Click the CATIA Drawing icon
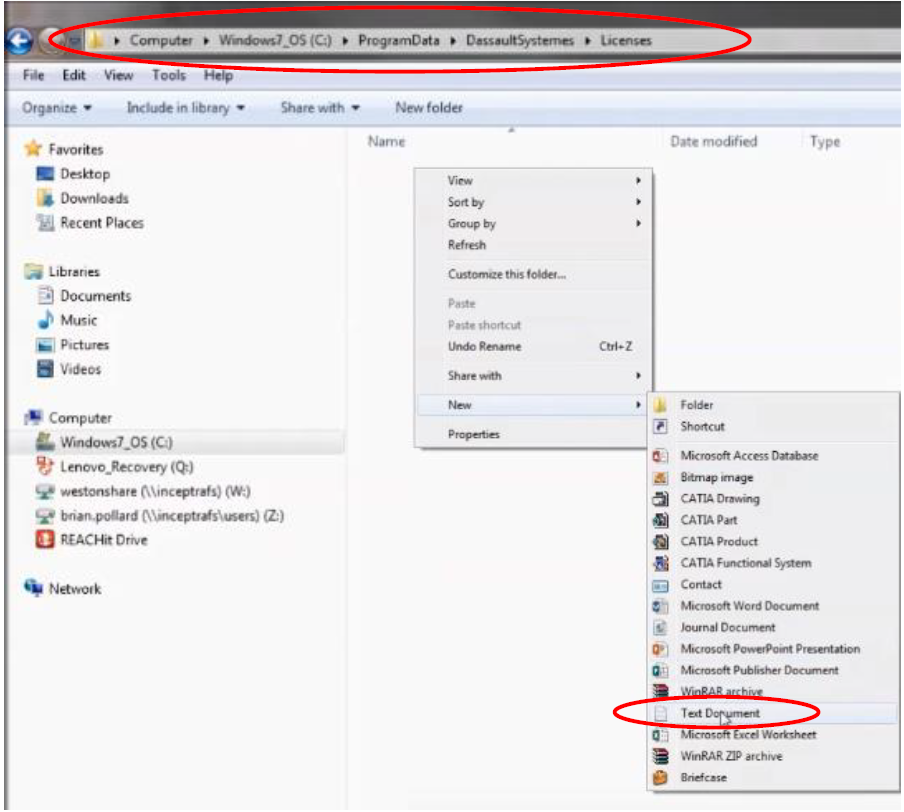 (661, 498)
